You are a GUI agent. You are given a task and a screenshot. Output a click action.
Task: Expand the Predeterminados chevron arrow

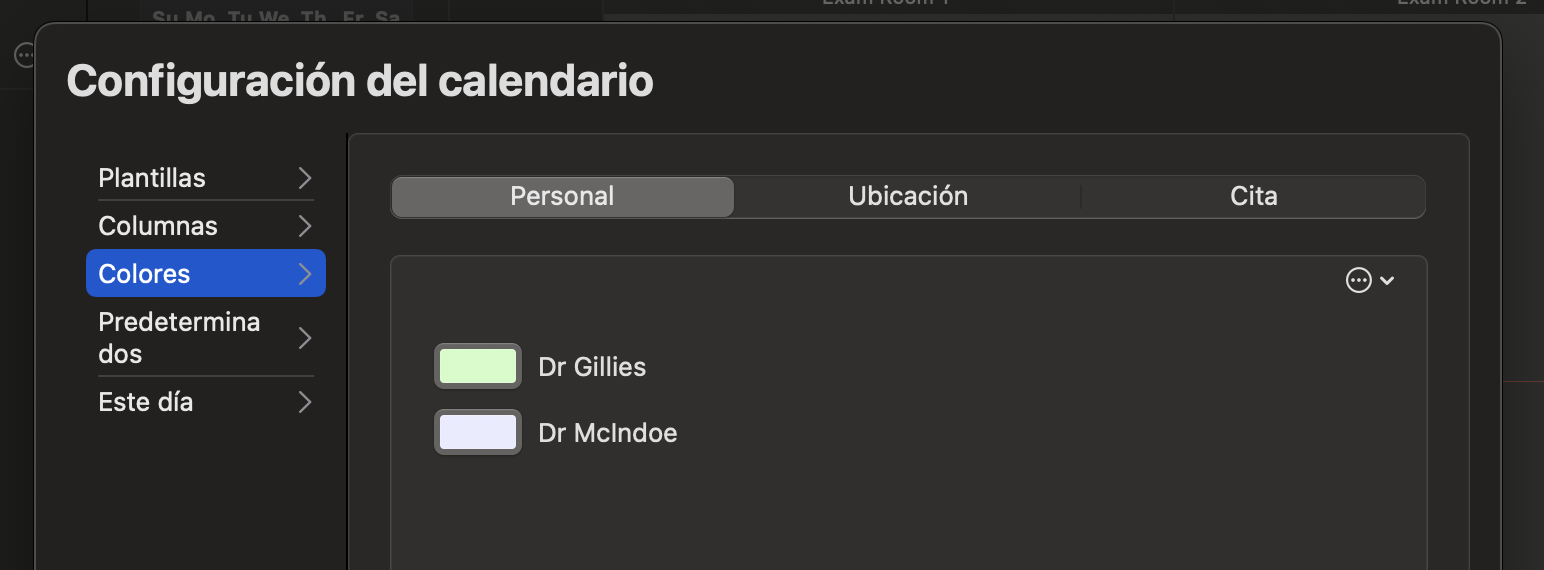click(x=305, y=338)
